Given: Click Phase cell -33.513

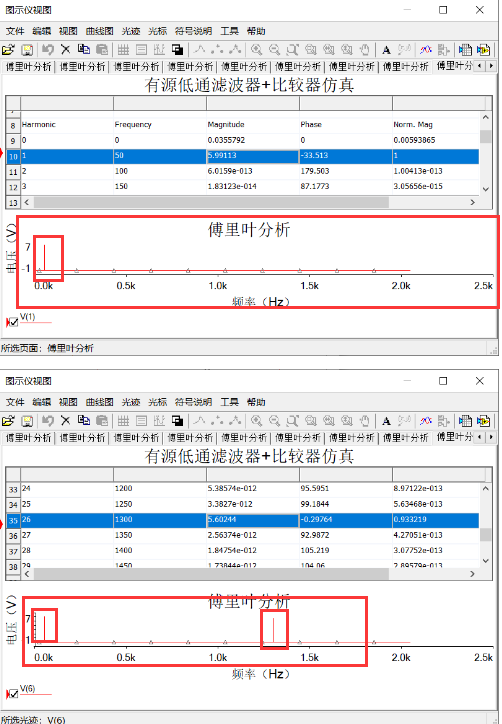Looking at the screenshot, I should coord(345,156).
